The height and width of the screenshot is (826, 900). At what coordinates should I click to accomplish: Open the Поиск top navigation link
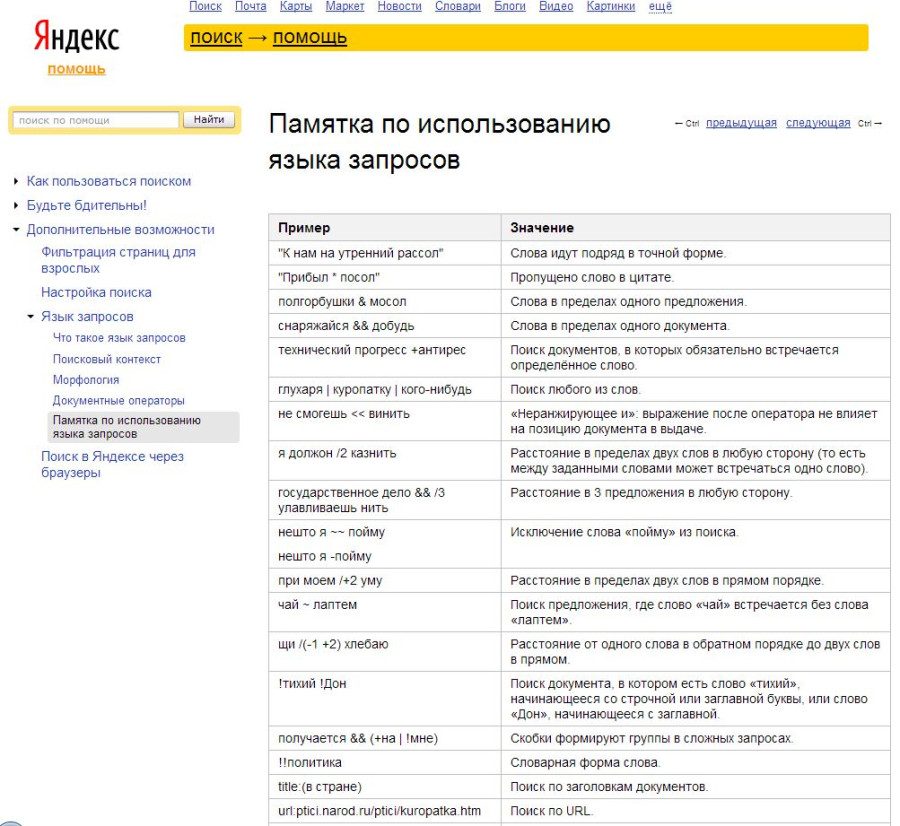point(205,6)
